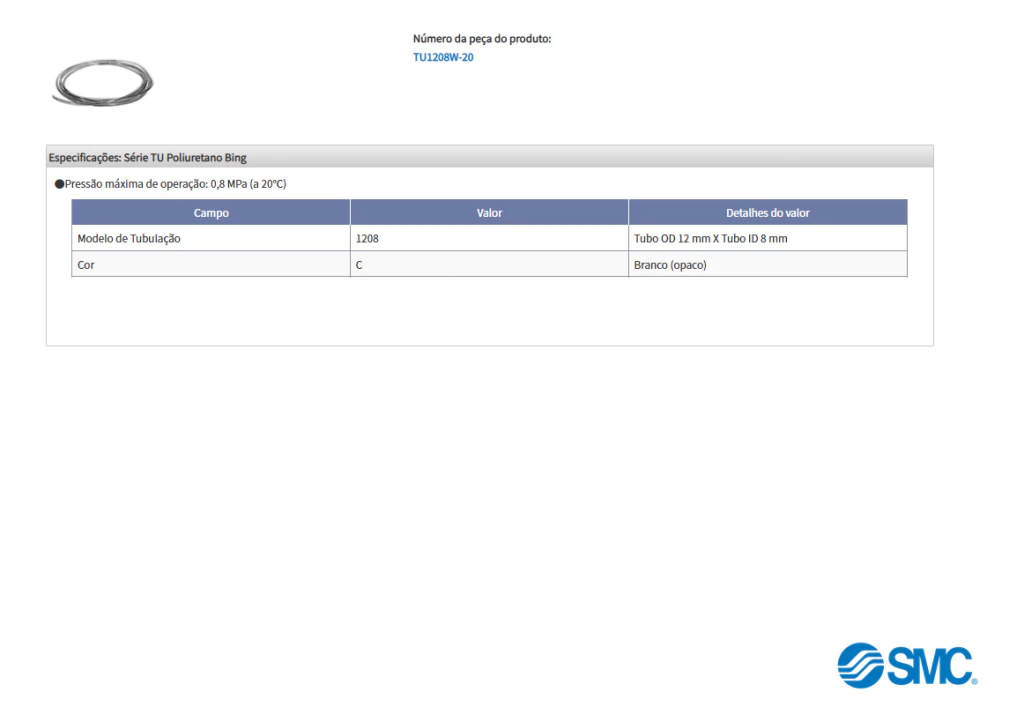Image resolution: width=1024 pixels, height=722 pixels.
Task: Select the Especificações Série TU Poliuretano header
Action: [x=148, y=157]
